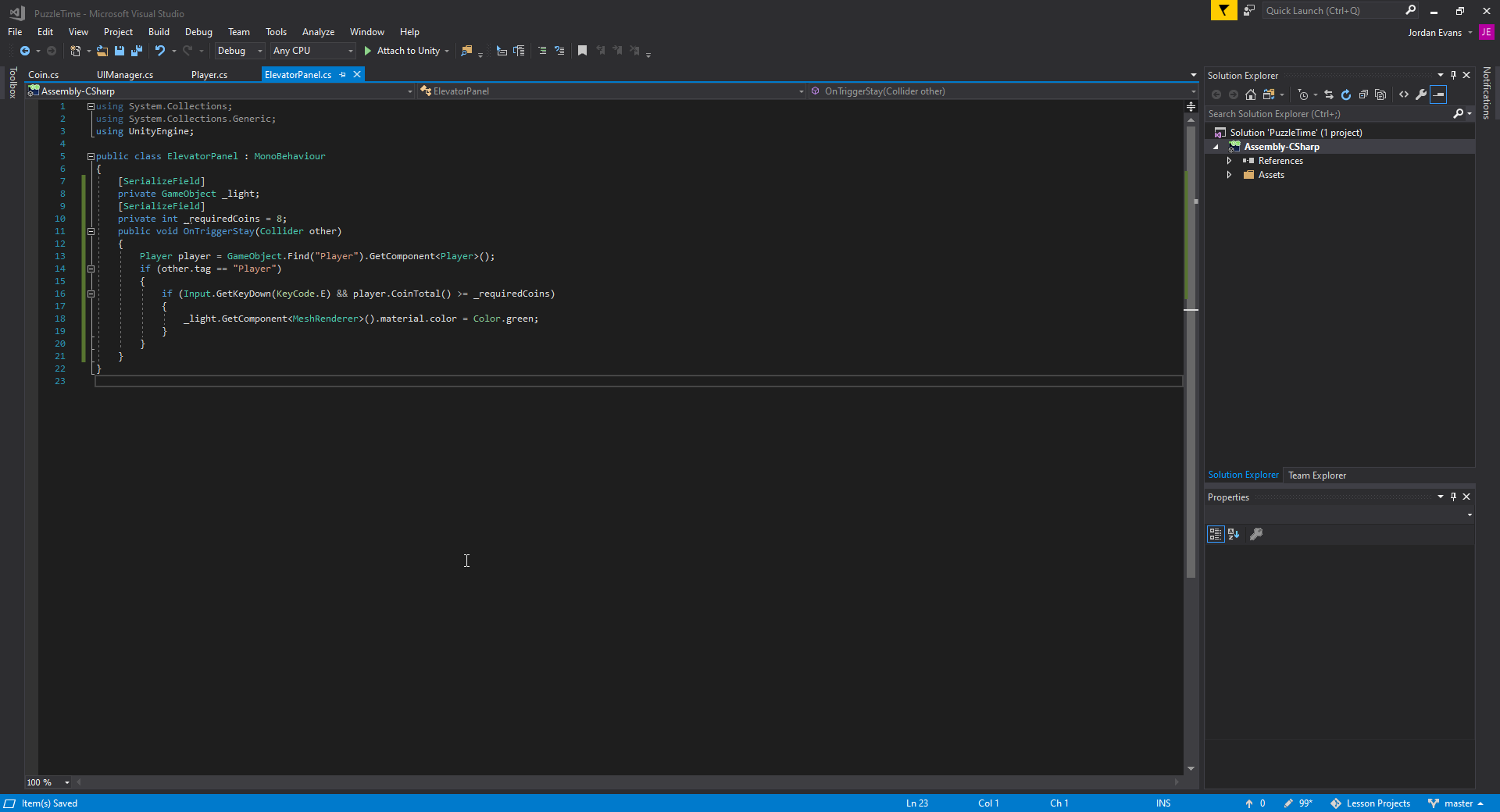The width and height of the screenshot is (1500, 812).
Task: View the 99 pending edits in the status bar
Action: 1298,803
